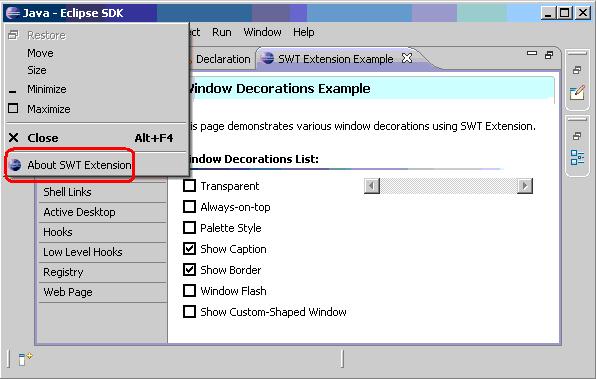Open the editor area fast view icon
The image size is (596, 379).
577,92
